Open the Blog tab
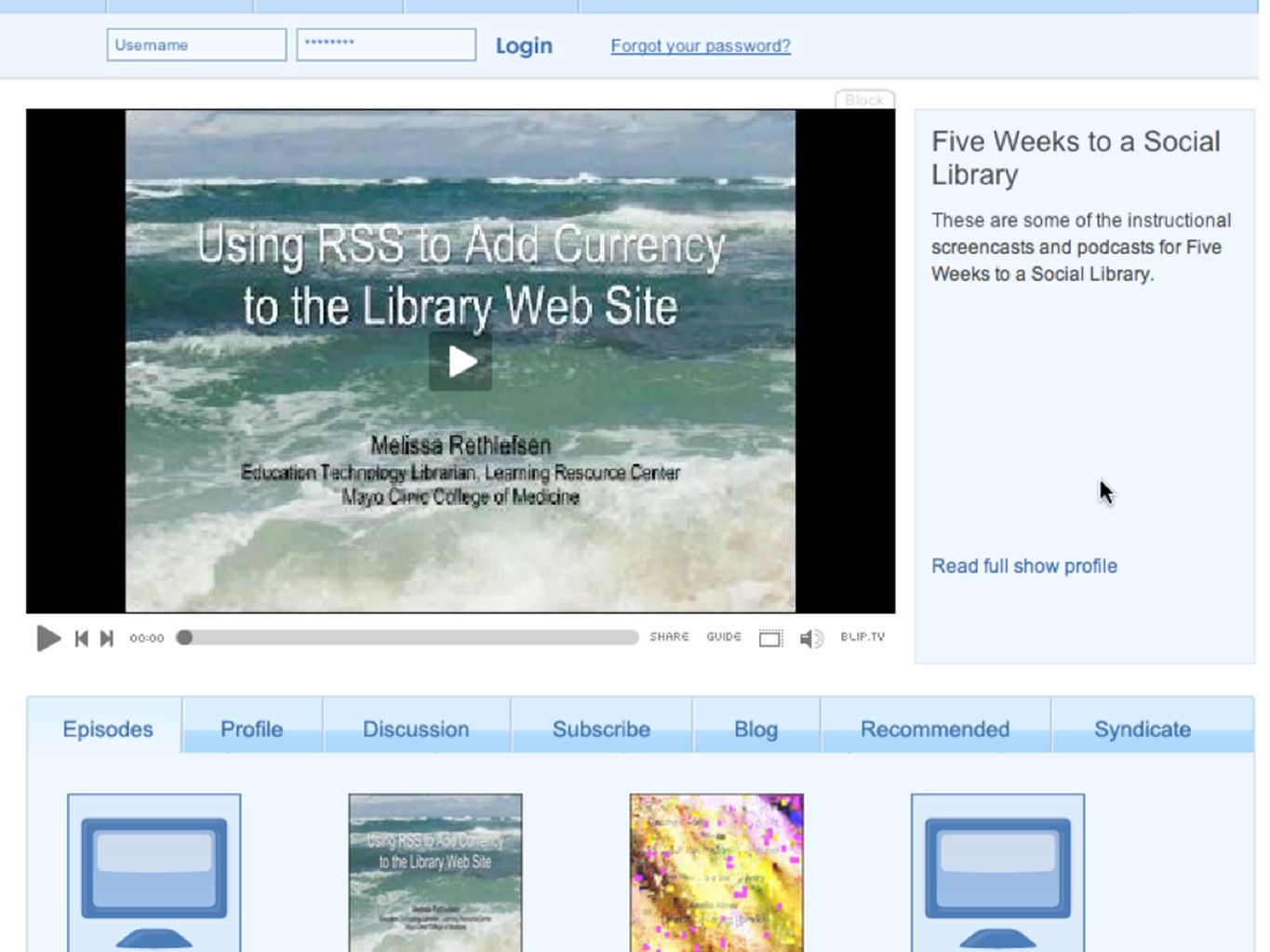1270x952 pixels. 755,729
